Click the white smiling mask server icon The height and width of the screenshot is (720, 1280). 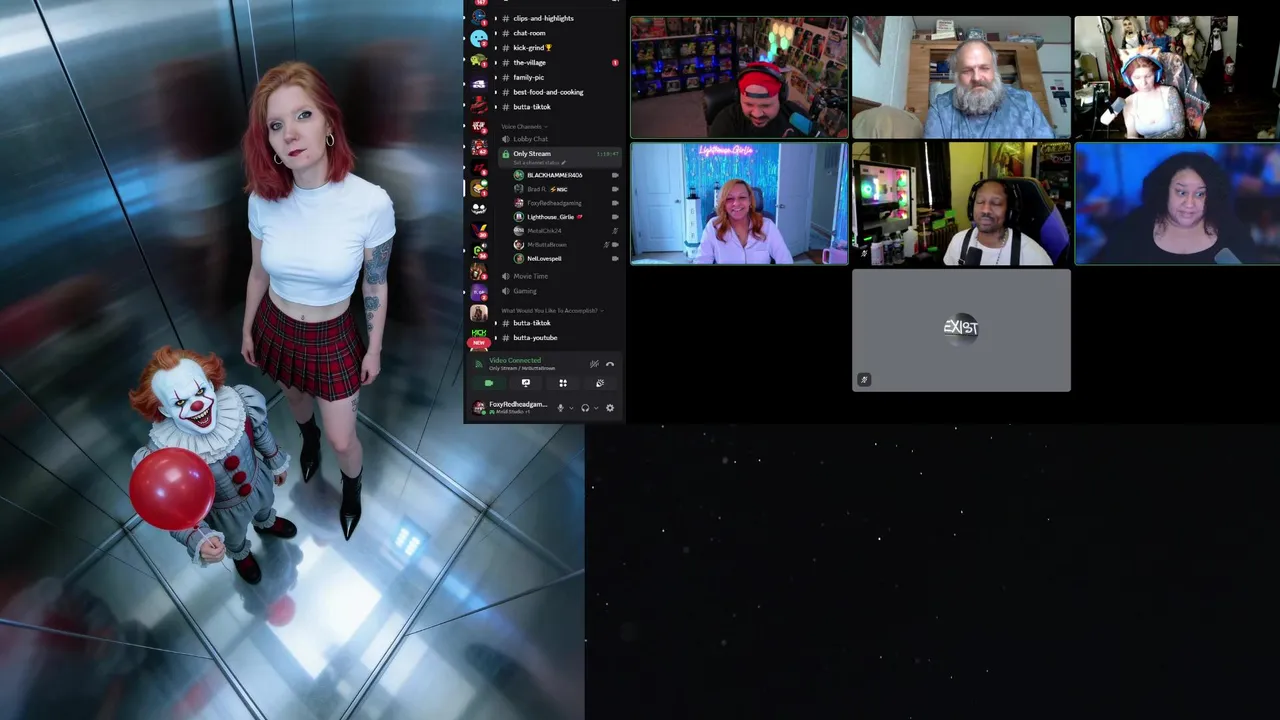coord(479,209)
